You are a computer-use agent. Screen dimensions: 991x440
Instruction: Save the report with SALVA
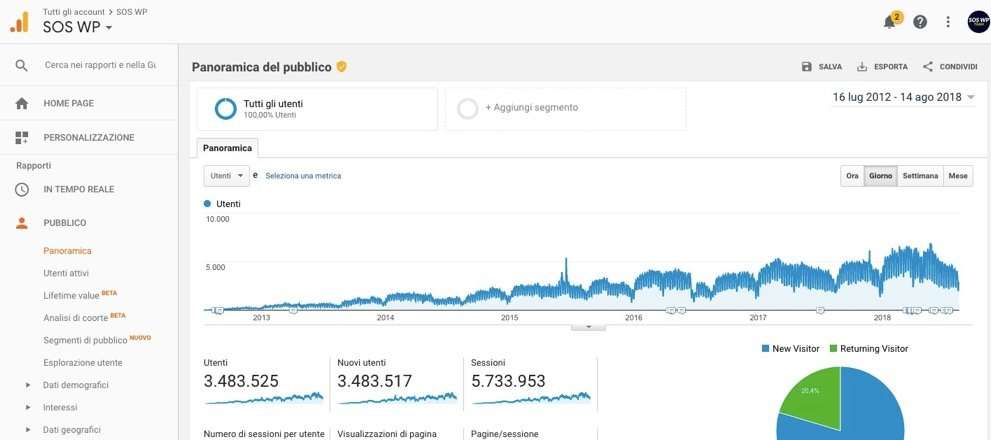click(x=821, y=67)
